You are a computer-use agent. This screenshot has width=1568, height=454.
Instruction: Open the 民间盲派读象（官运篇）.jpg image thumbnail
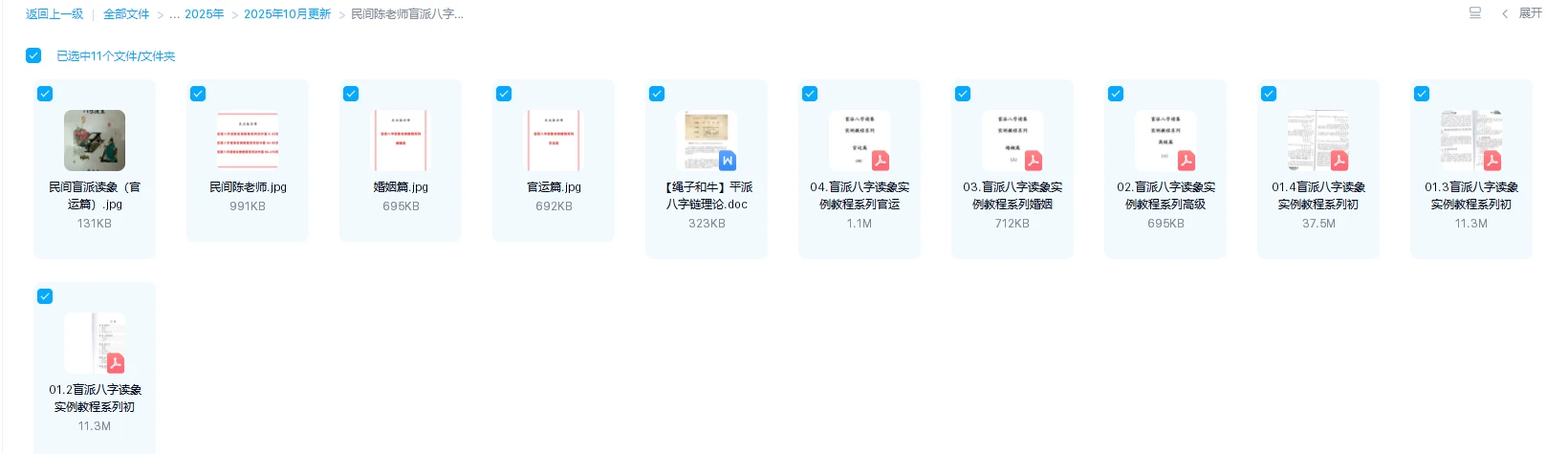click(x=95, y=141)
